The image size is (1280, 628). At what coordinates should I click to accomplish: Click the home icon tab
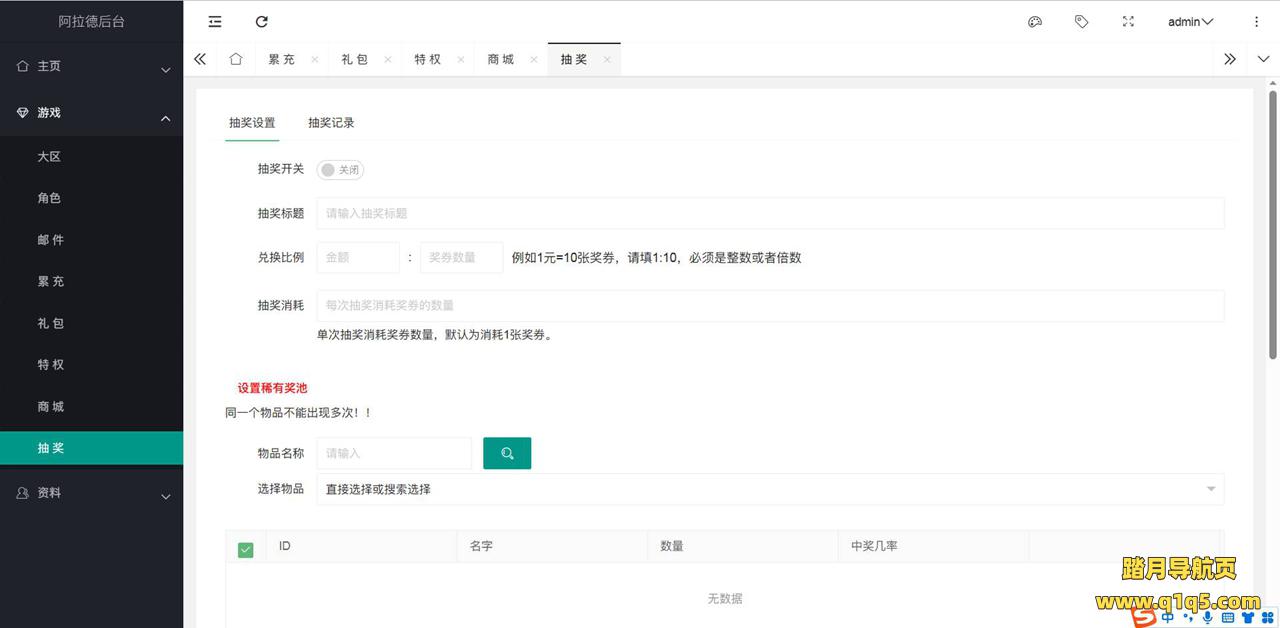click(x=236, y=59)
